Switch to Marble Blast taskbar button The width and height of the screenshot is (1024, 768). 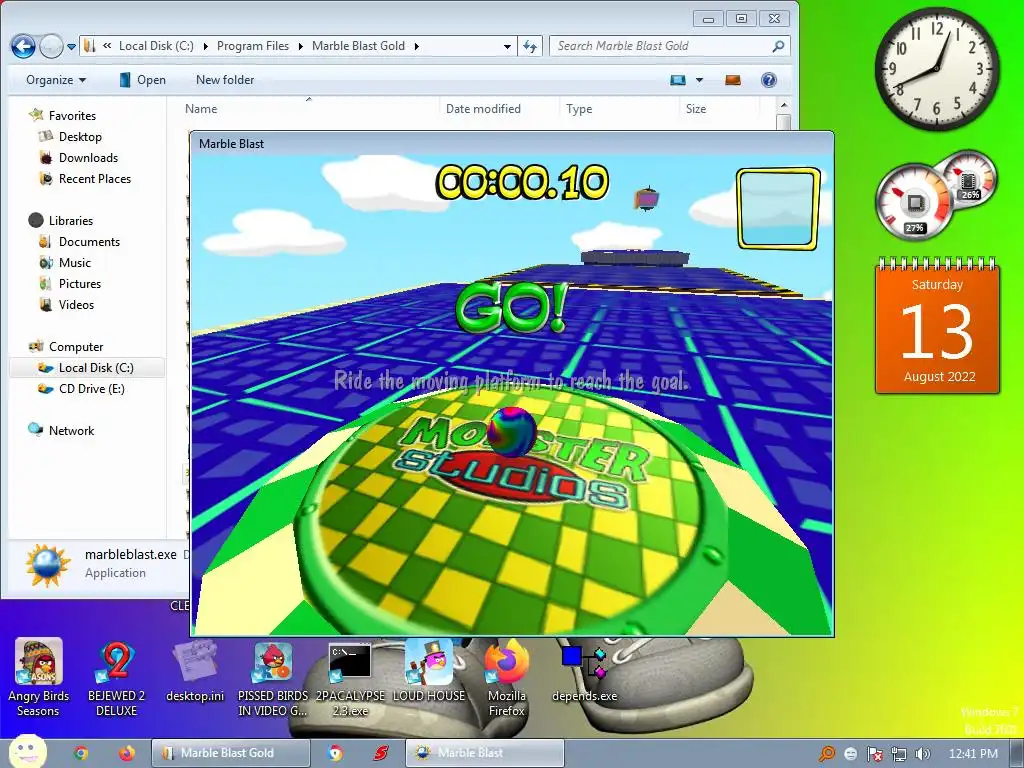(484, 753)
